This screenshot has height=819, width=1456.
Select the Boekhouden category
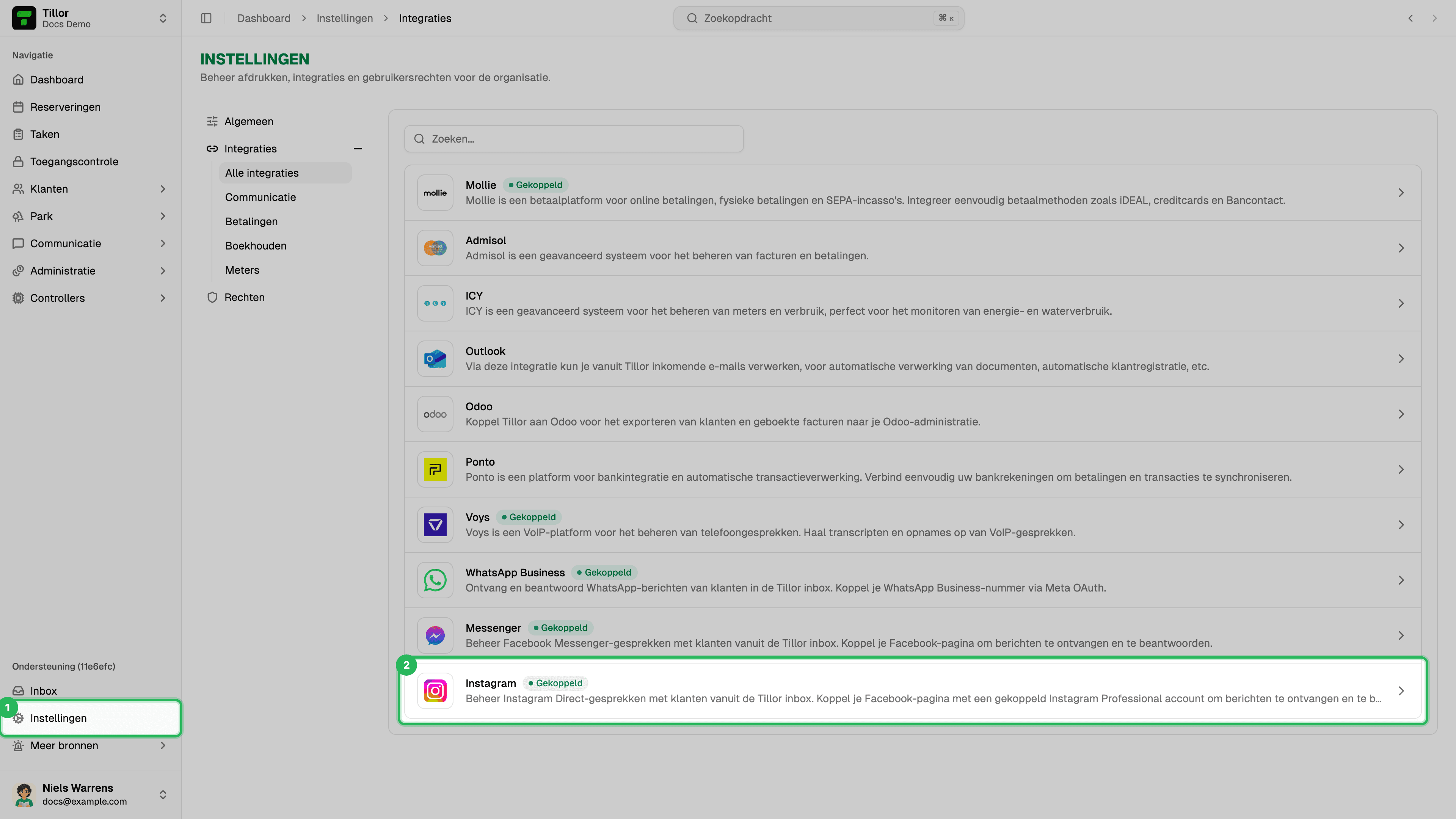(285, 246)
